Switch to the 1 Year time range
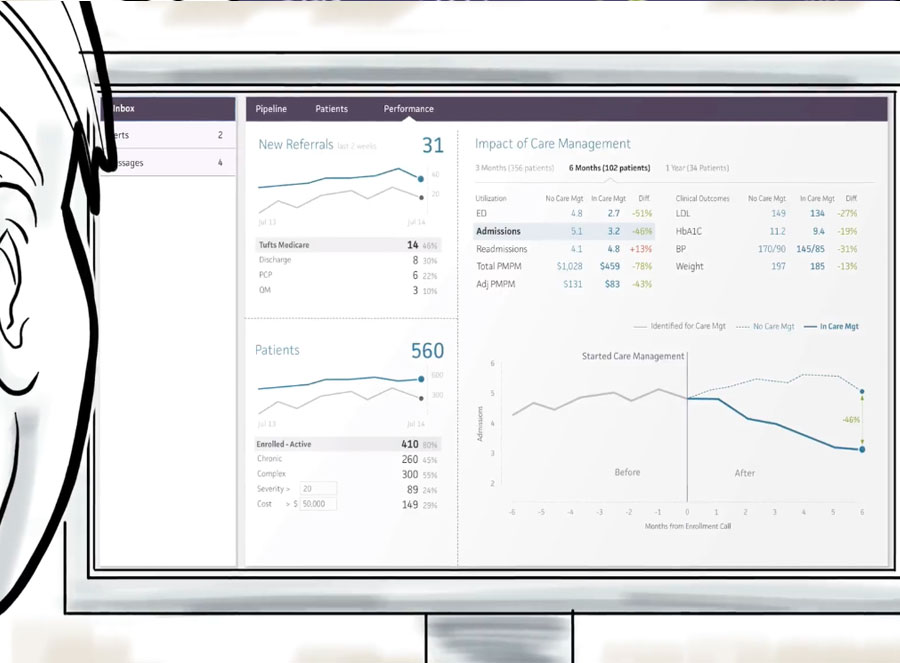Image resolution: width=900 pixels, height=663 pixels. [x=697, y=168]
